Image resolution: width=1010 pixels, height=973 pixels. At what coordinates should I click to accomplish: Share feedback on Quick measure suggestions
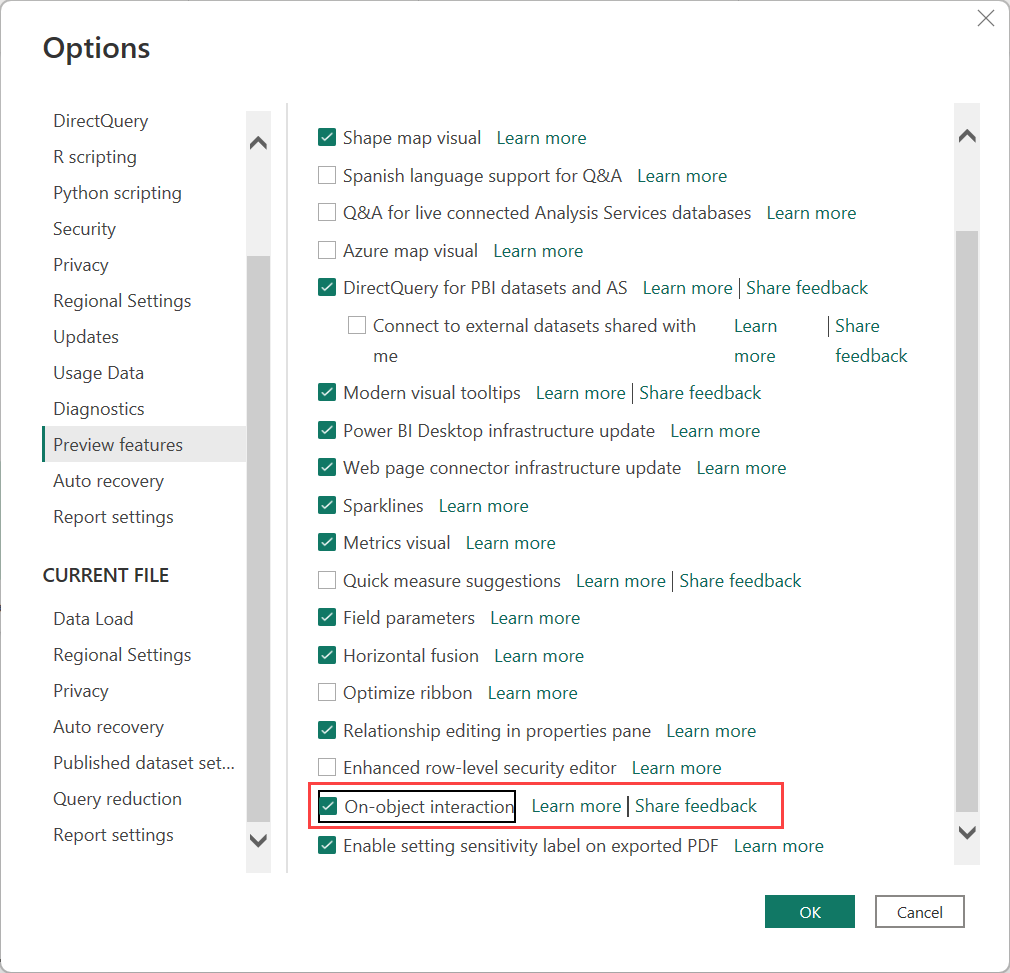740,581
